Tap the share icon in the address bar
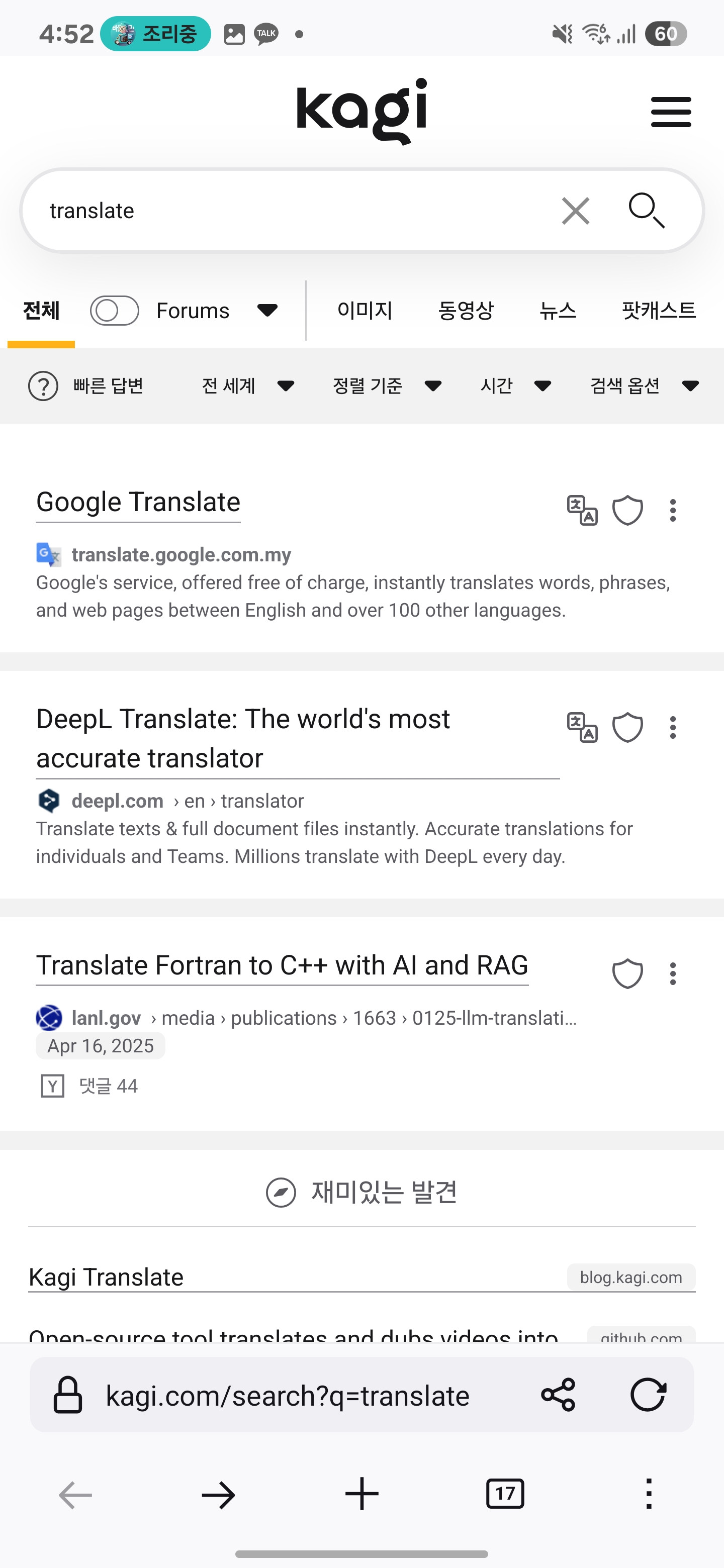This screenshot has width=724, height=1568. 558,1395
